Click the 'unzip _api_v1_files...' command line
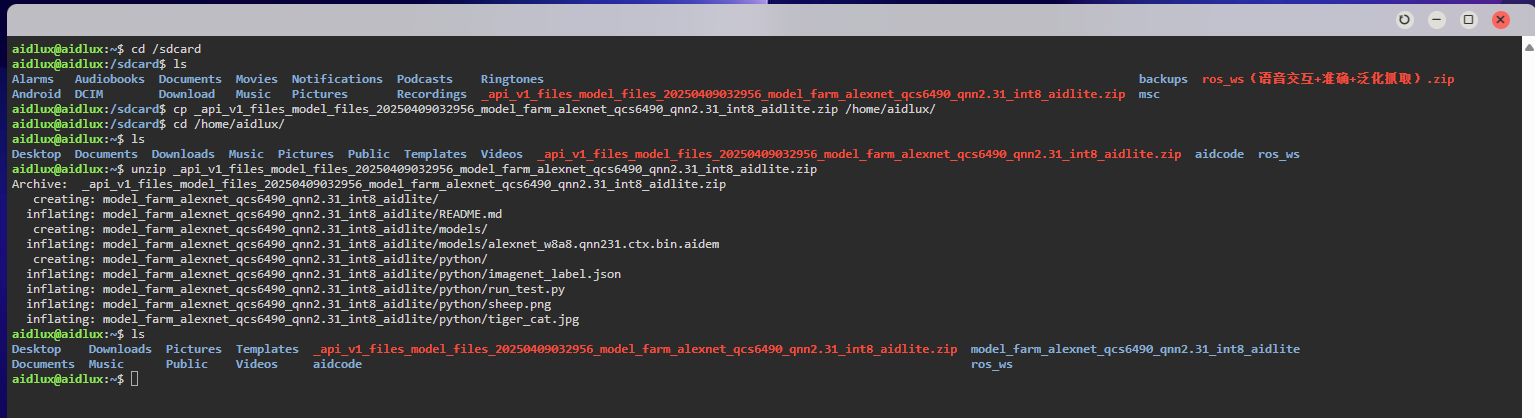Viewport: 1535px width, 418px height. point(474,169)
